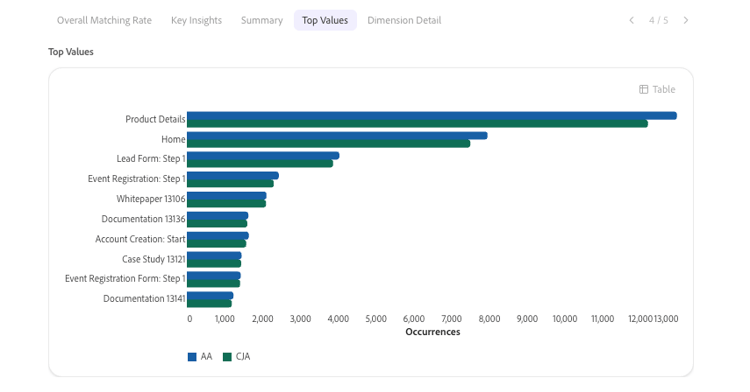The width and height of the screenshot is (750, 392).
Task: Select the CJA legend label
Action: click(243, 357)
